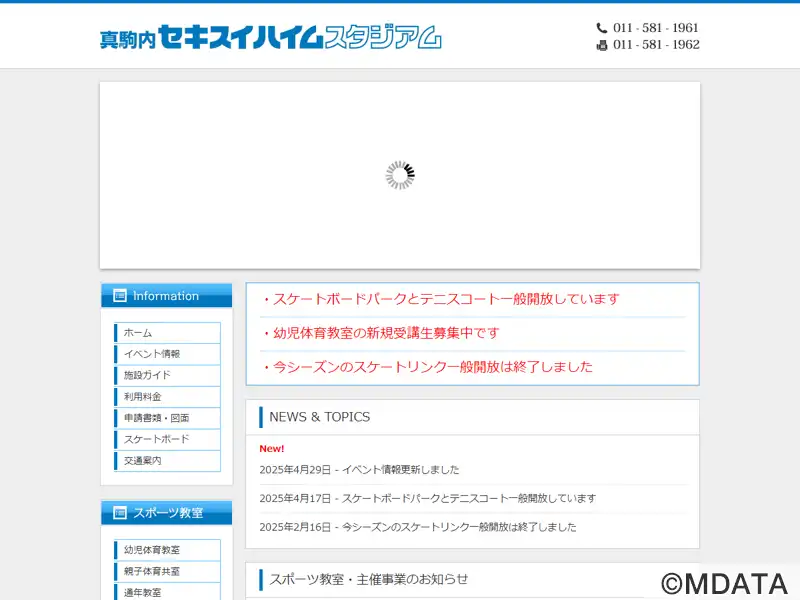The image size is (800, 600).
Task: Open the 2025年2月16日 スケートリンク news item
Action: 418,527
